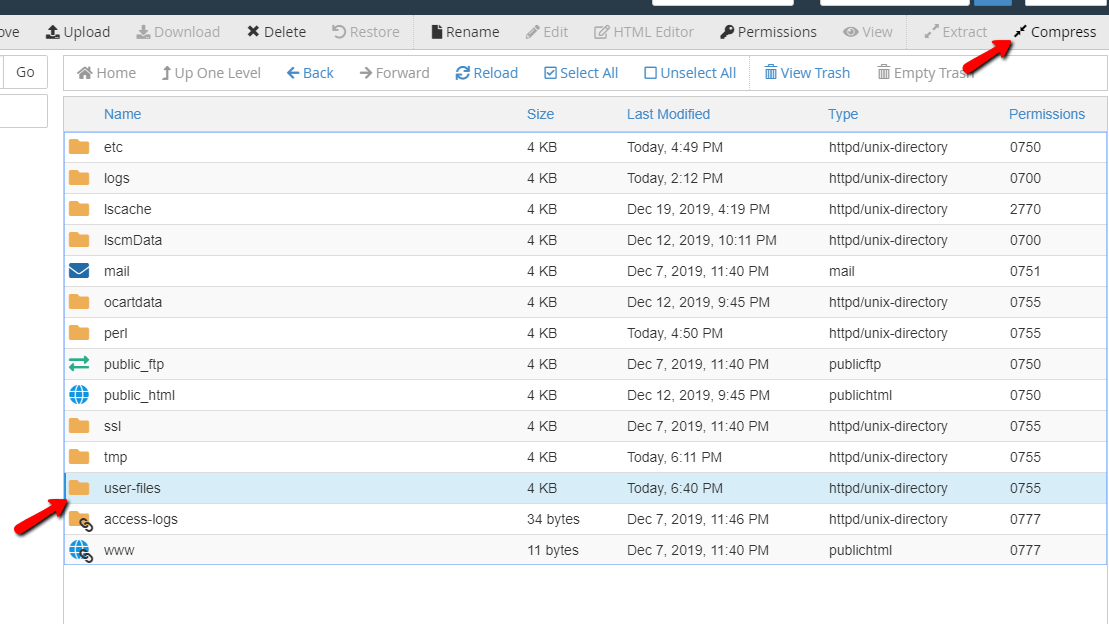Select the perl folder icon

pyautogui.click(x=79, y=333)
